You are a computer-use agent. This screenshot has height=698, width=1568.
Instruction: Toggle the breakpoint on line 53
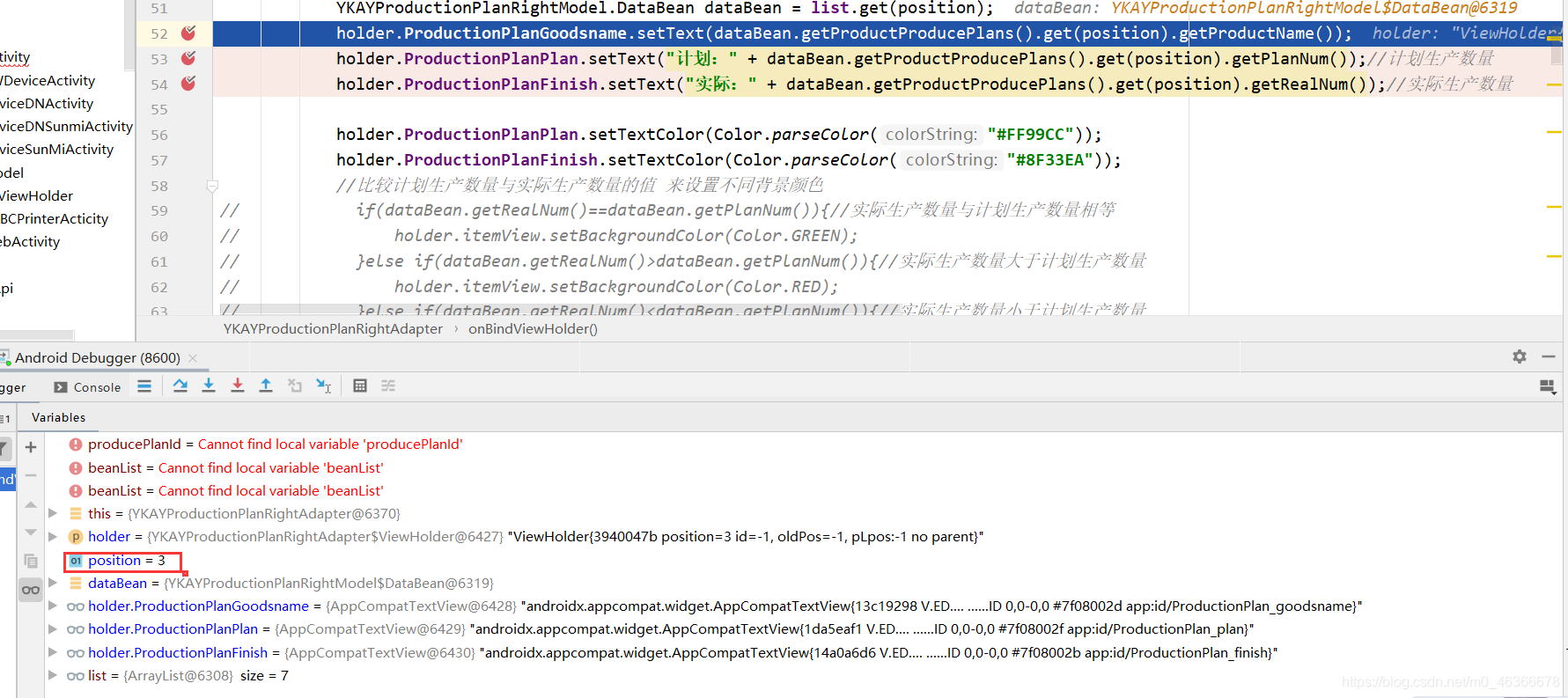pyautogui.click(x=188, y=58)
